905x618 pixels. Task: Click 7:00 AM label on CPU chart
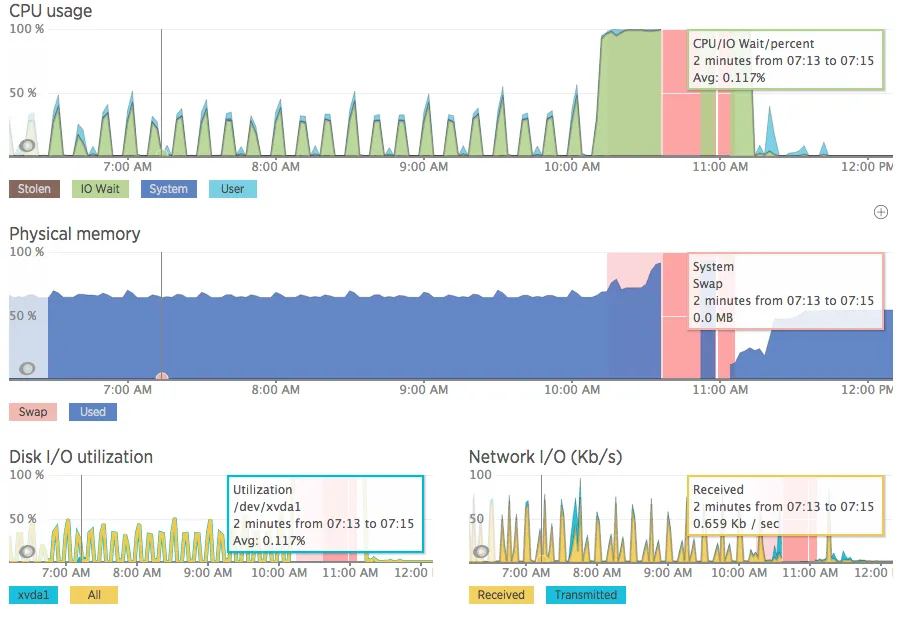pos(128,167)
